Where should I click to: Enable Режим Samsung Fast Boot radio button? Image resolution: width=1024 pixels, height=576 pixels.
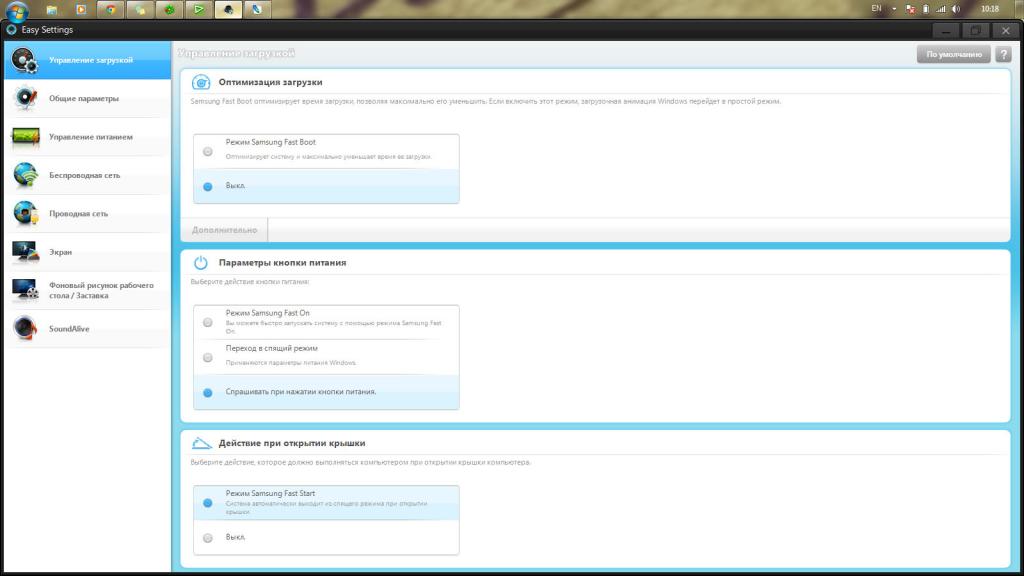[x=208, y=152]
